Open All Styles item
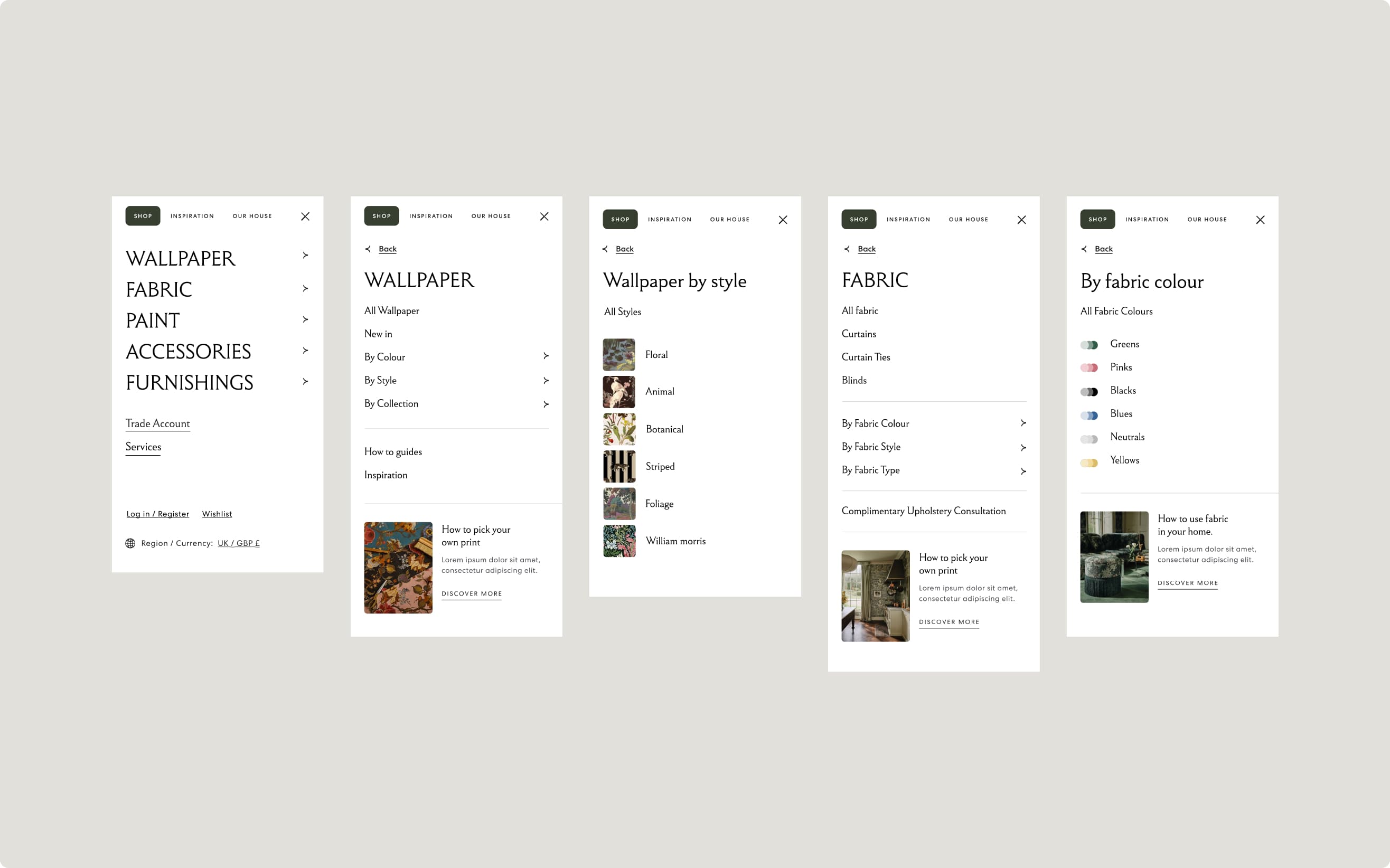The width and height of the screenshot is (1390, 868). coord(622,312)
